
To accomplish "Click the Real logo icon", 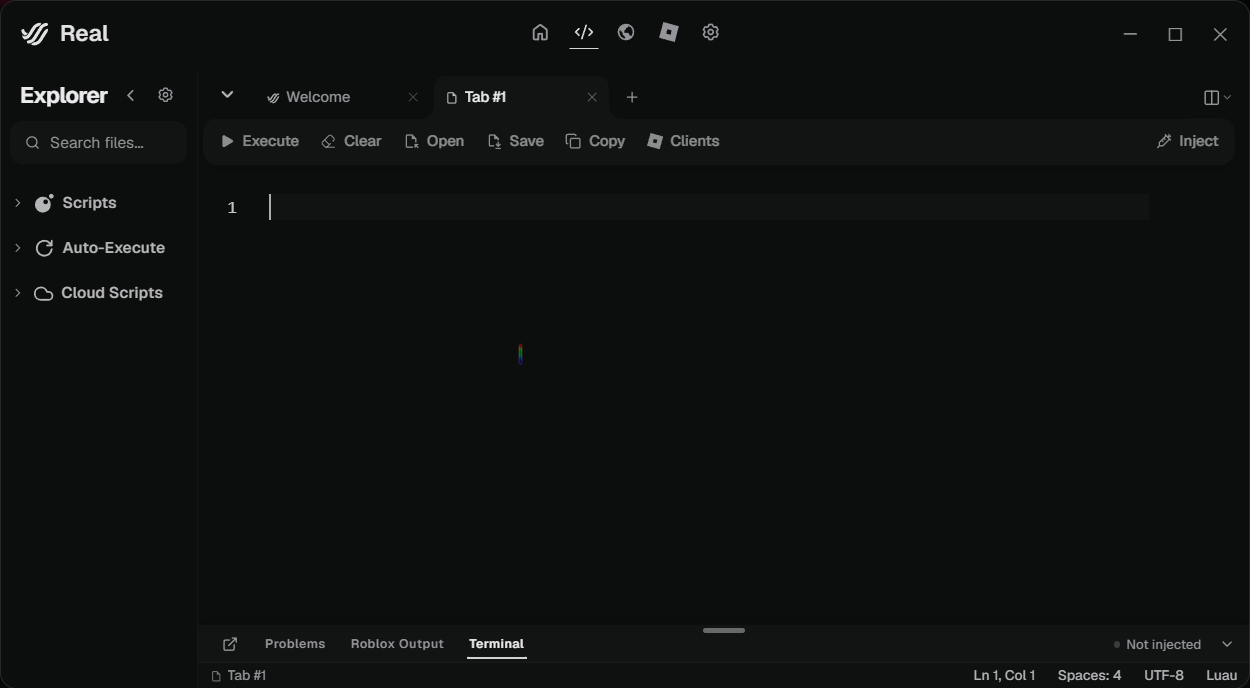I will 35,34.
